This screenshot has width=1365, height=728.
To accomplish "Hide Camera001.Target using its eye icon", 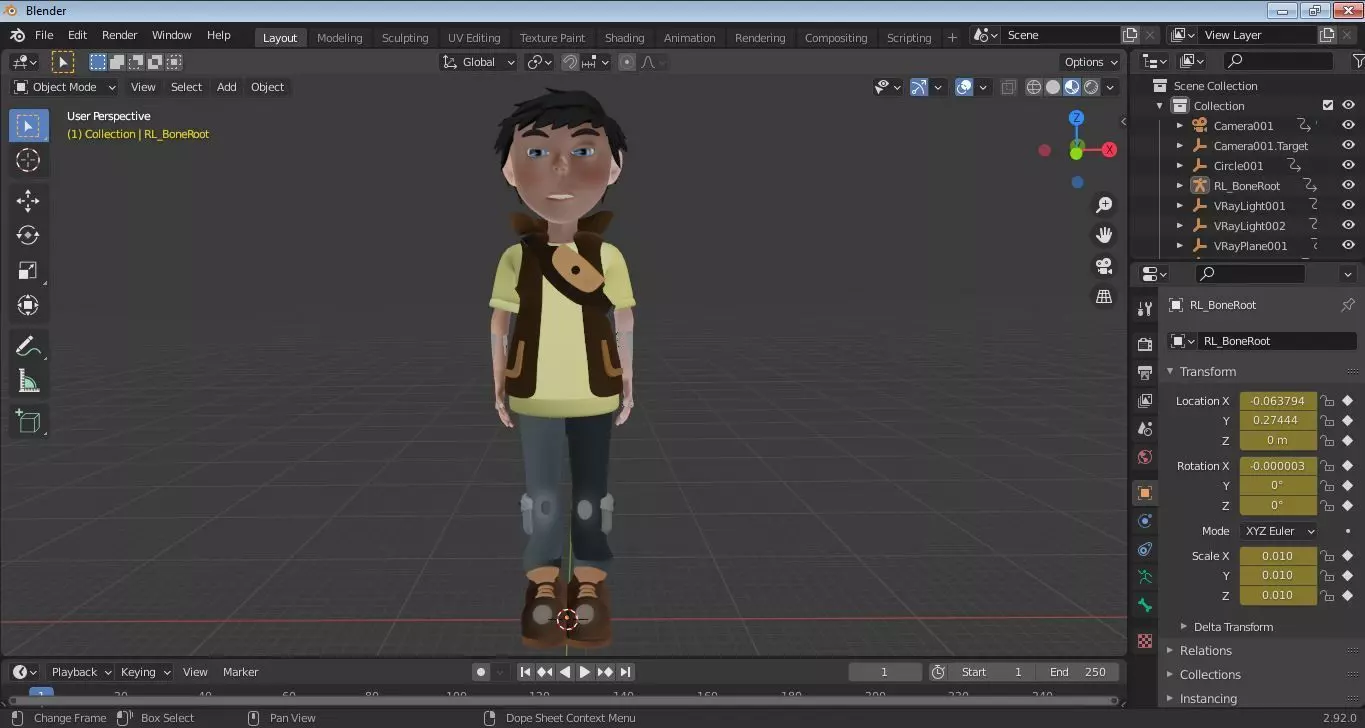I will tap(1348, 146).
